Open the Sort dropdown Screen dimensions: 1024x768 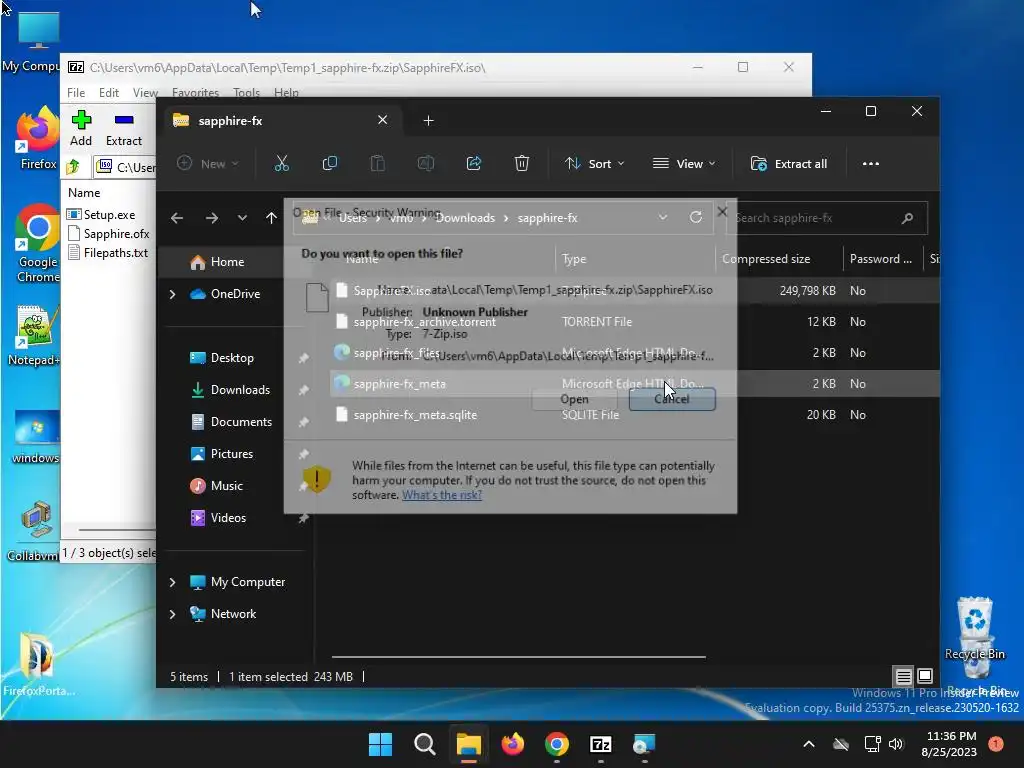[594, 164]
